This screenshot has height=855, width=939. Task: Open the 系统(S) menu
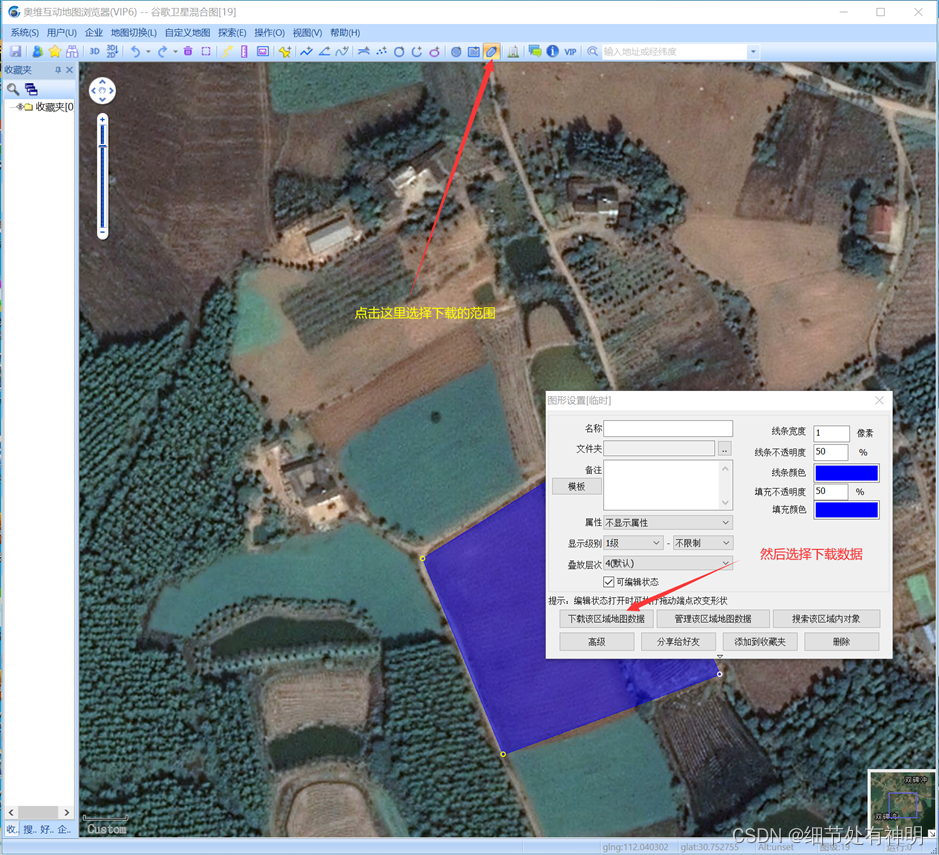click(x=25, y=33)
